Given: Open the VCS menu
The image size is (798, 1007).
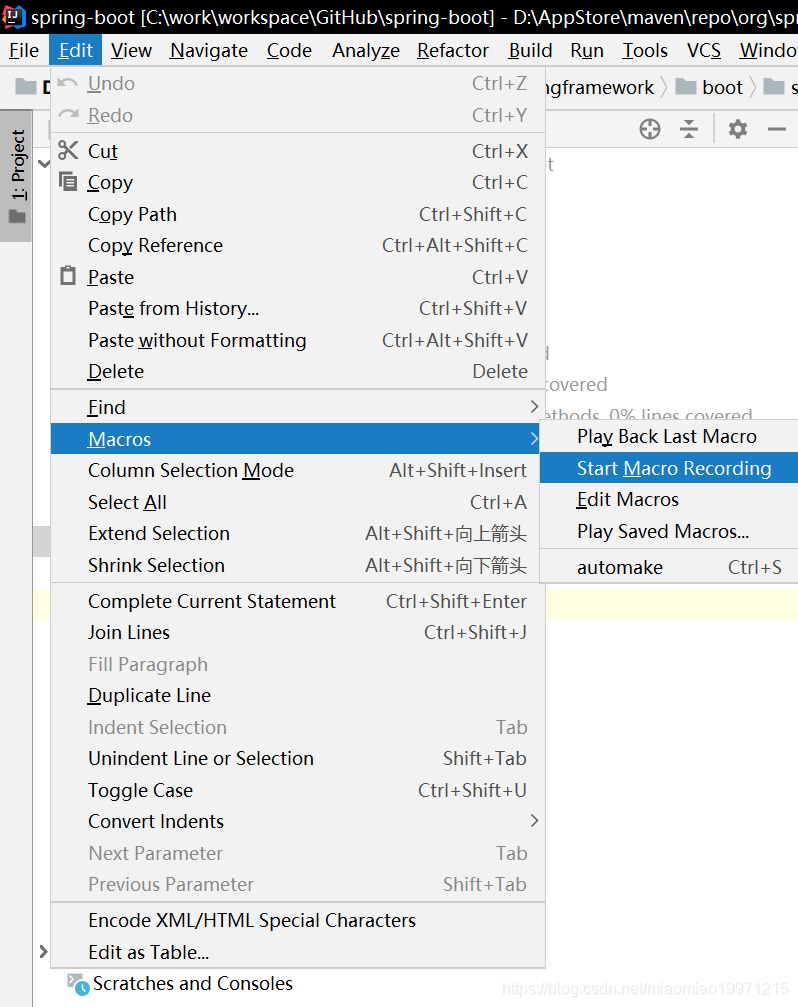Looking at the screenshot, I should click(703, 50).
